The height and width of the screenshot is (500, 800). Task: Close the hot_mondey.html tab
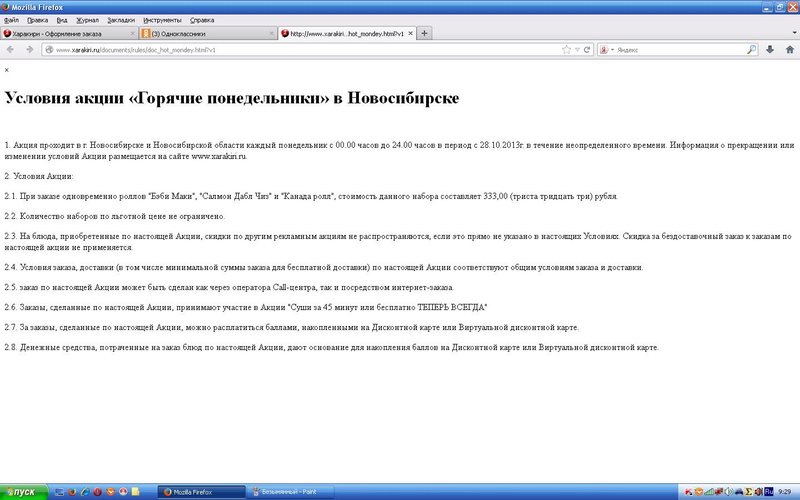click(410, 33)
